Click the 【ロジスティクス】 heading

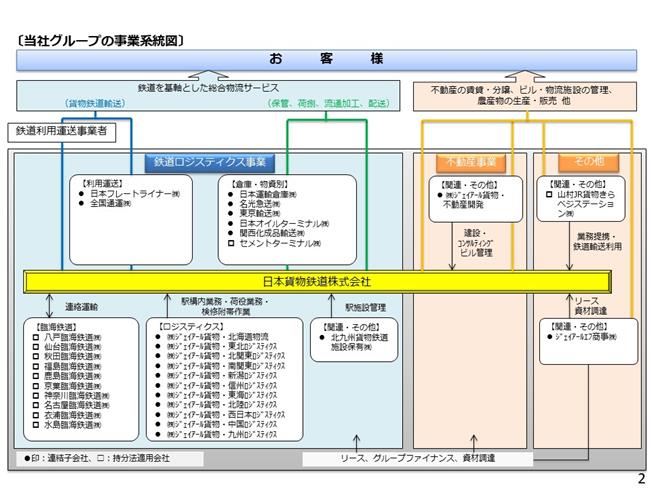click(x=191, y=327)
